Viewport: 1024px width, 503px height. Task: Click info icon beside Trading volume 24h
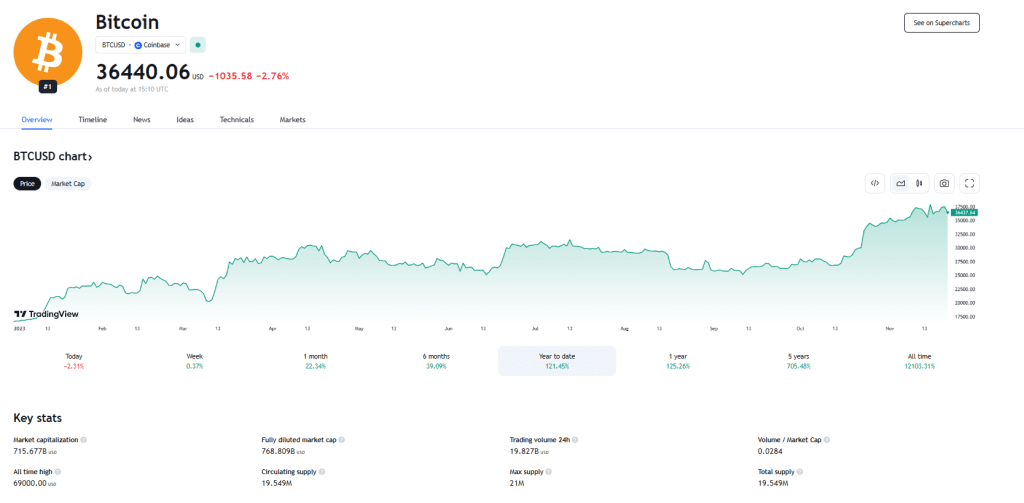coord(575,440)
